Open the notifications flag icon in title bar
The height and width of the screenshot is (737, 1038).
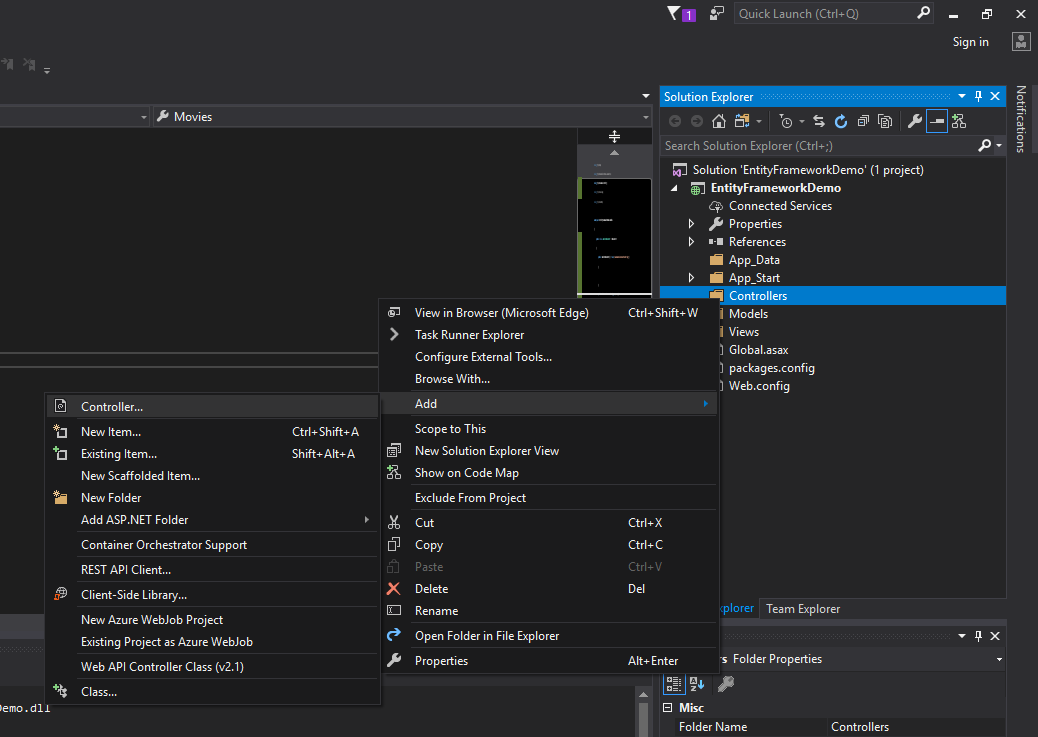click(x=674, y=13)
